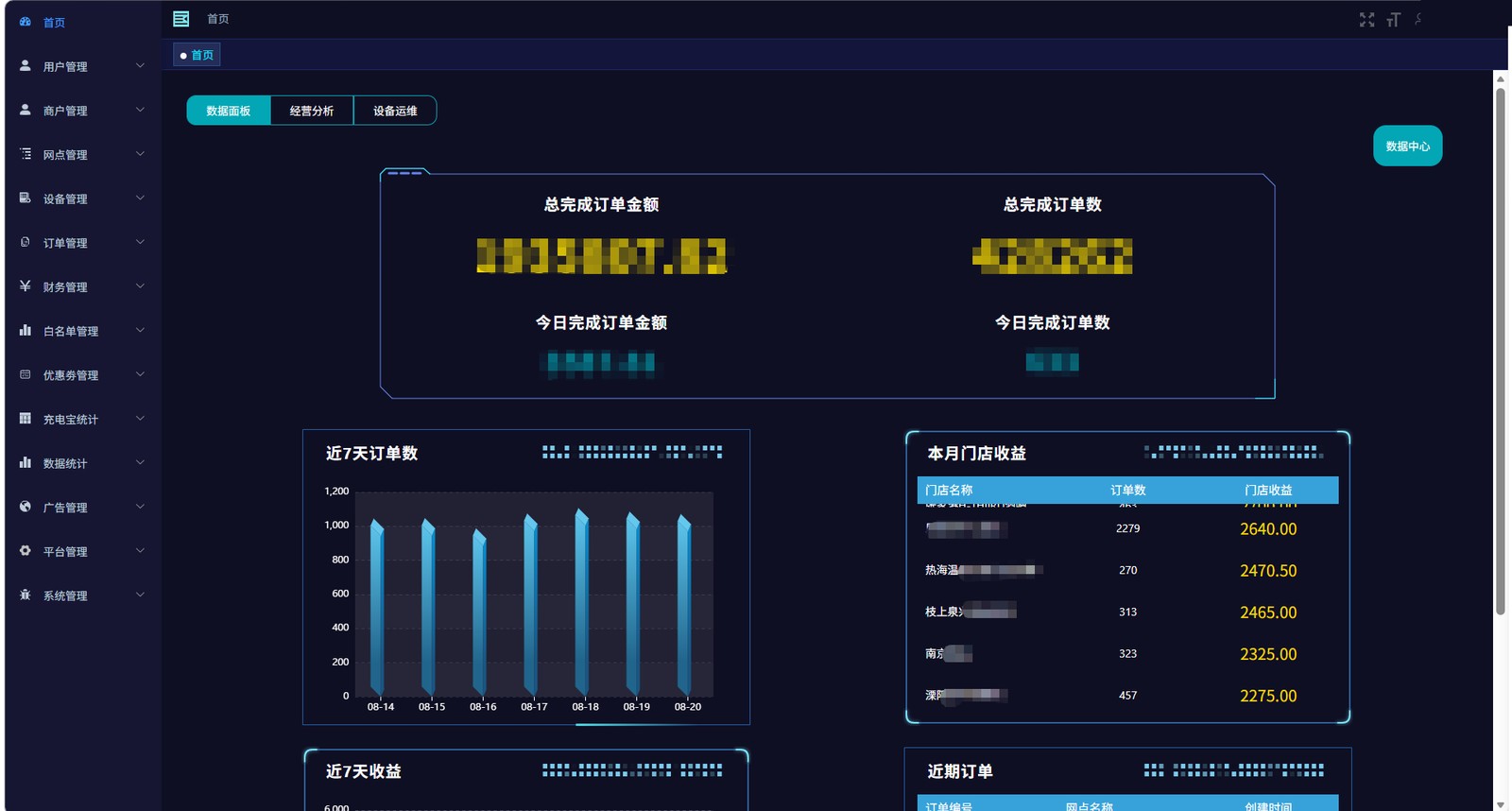Image resolution: width=1512 pixels, height=811 pixels.
Task: Click the 2470.50 revenue value
Action: point(1268,571)
